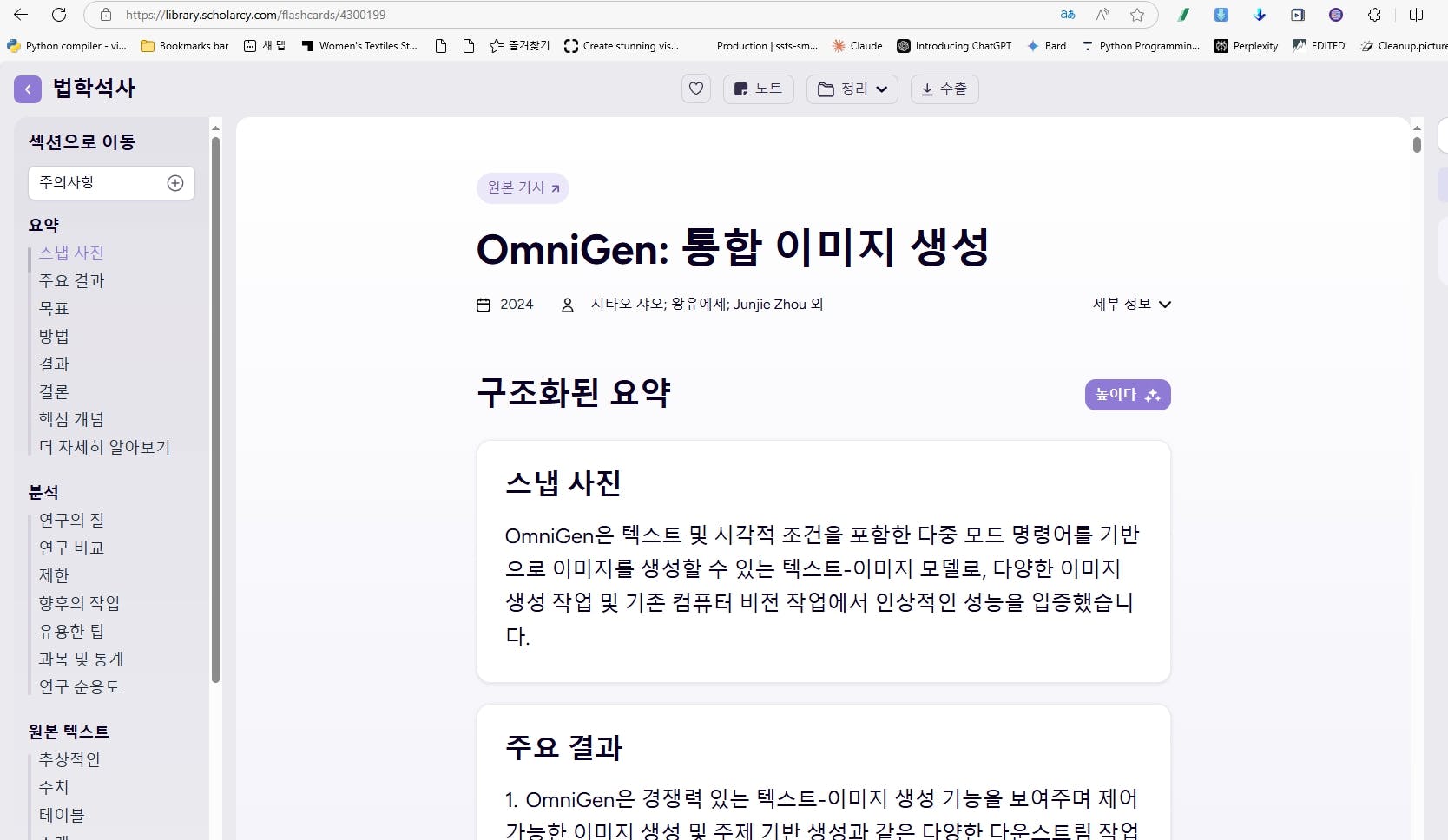Jump to the 과목 및 통계 section
Image resolution: width=1448 pixels, height=840 pixels.
(81, 659)
